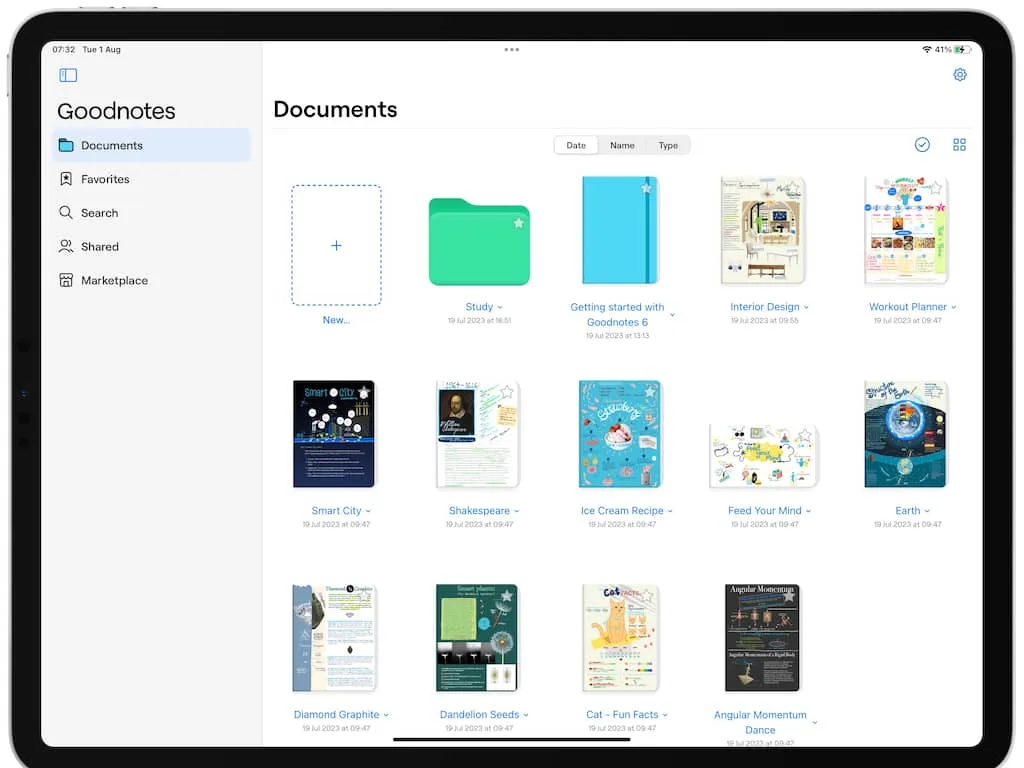This screenshot has height=768, width=1024.
Task: Tap the Wi-Fi status icon
Action: [x=926, y=50]
